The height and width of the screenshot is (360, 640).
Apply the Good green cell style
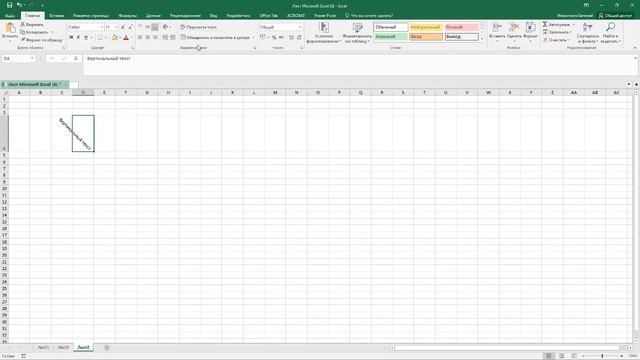(x=391, y=37)
